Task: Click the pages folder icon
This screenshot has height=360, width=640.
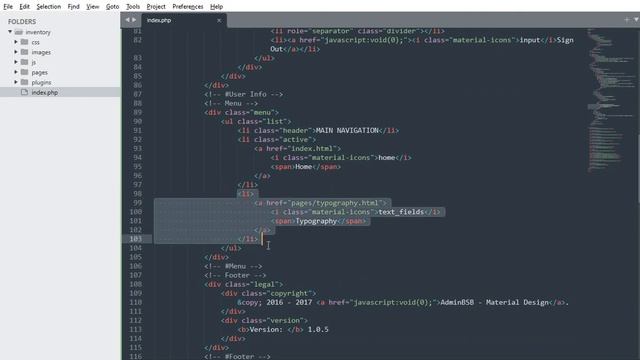Action: [24, 72]
